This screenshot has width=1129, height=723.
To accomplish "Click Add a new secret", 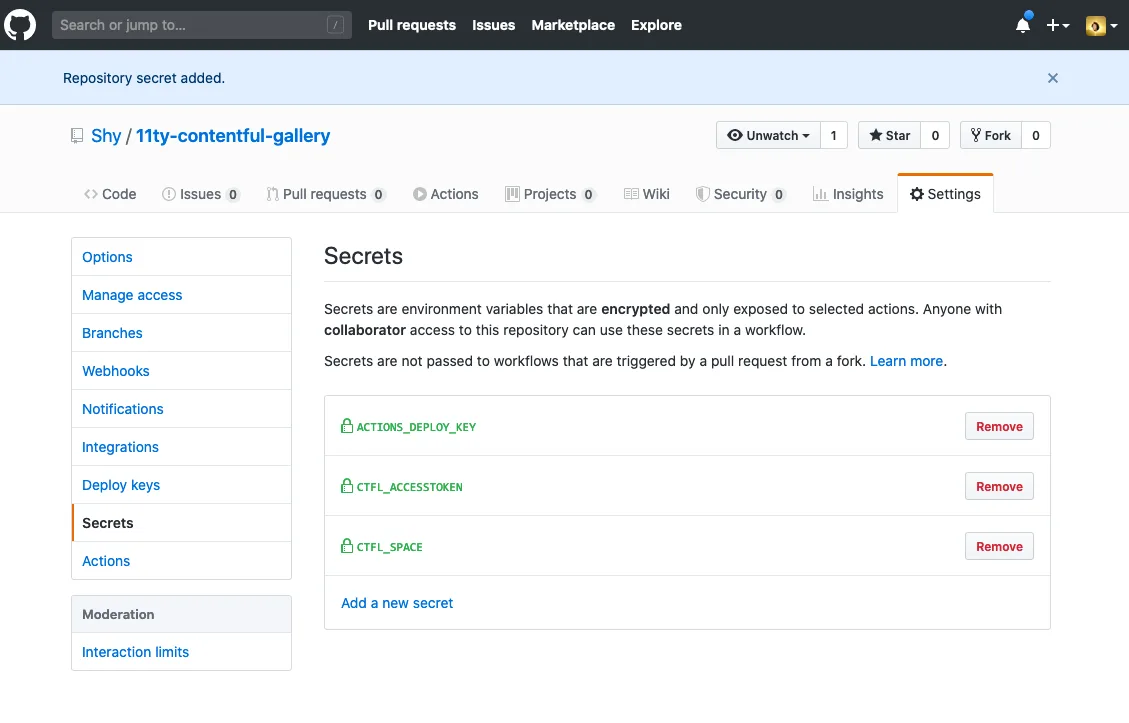I will (x=397, y=603).
